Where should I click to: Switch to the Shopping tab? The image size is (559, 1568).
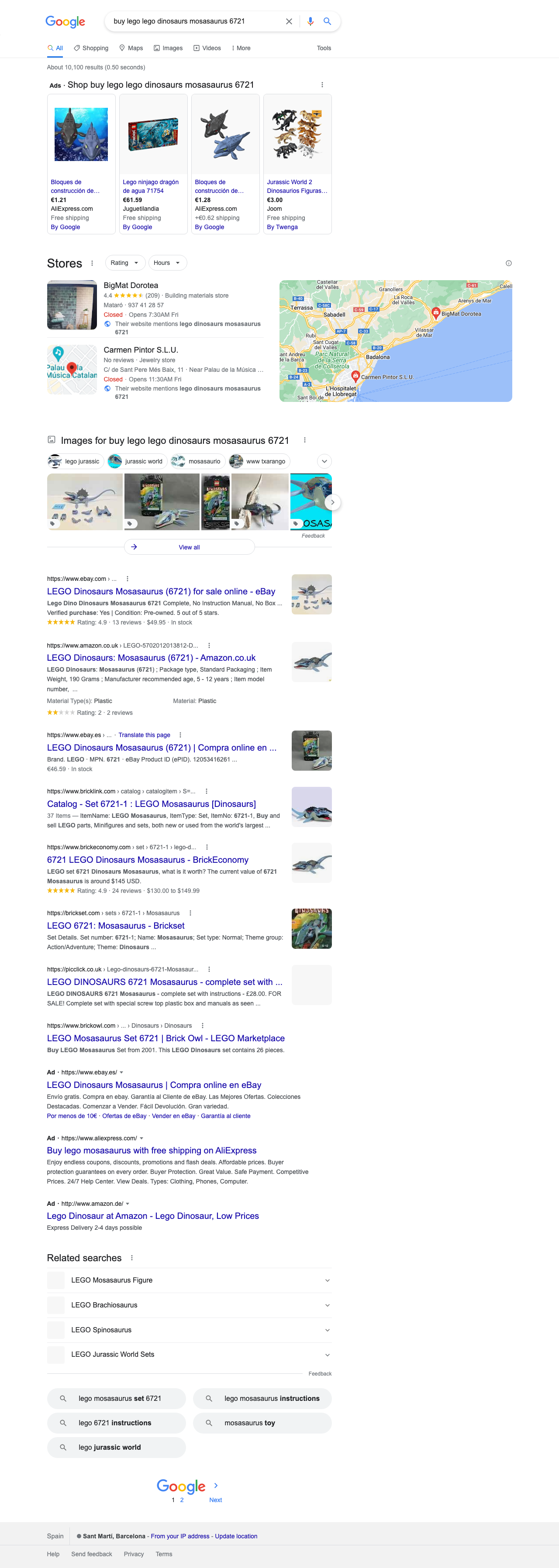tap(91, 48)
